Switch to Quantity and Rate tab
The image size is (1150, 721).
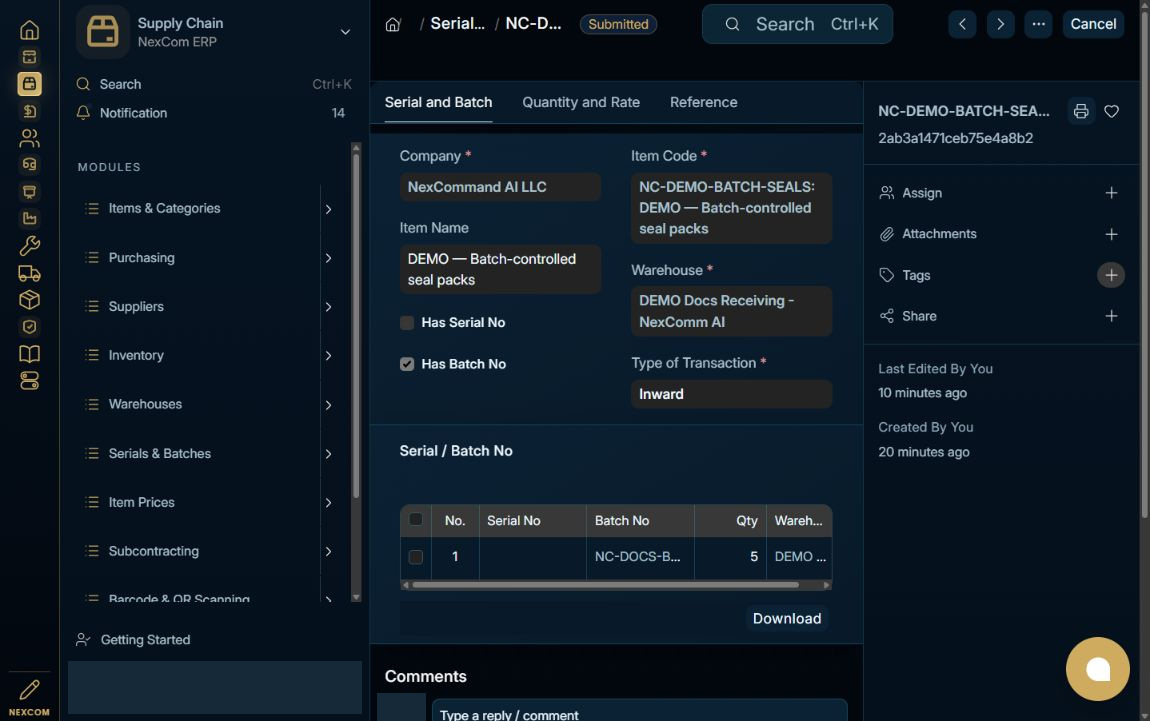[581, 103]
